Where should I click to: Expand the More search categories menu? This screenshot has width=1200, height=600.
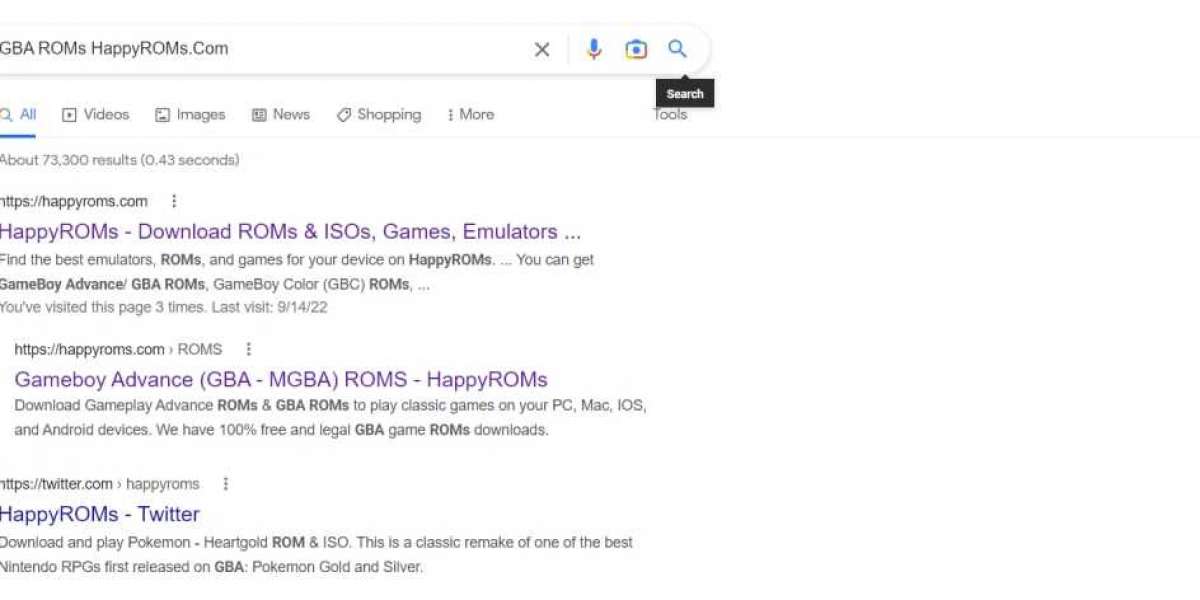coord(471,115)
